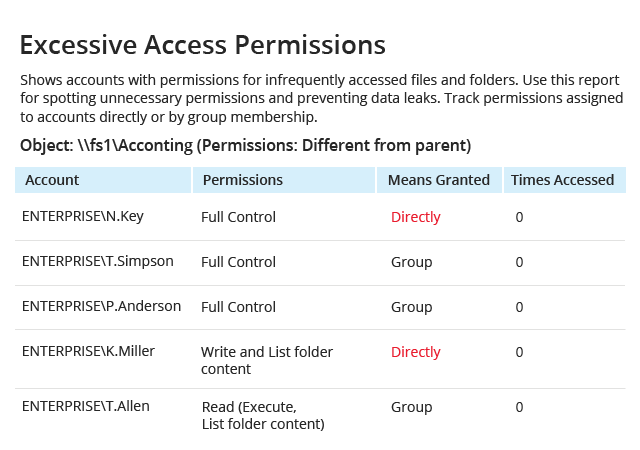640x450 pixels.
Task: Click the red Directly link for K.Miller
Action: (416, 352)
